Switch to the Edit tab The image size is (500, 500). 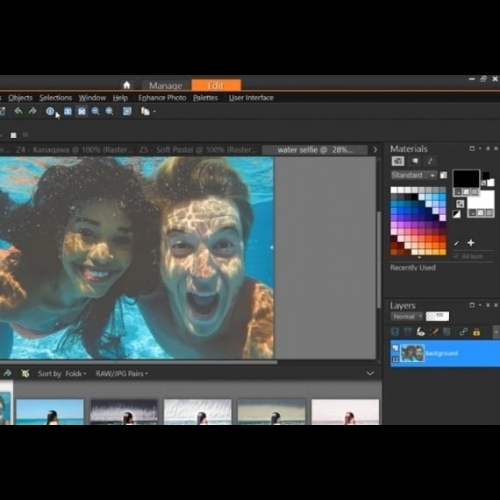pyautogui.click(x=216, y=85)
